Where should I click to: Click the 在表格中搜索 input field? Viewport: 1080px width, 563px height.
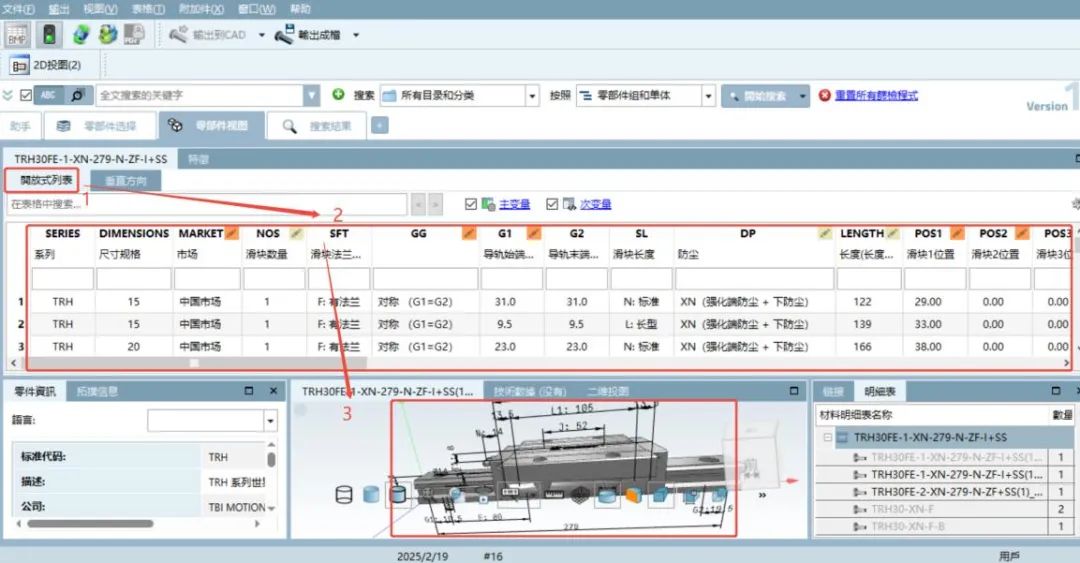(x=207, y=204)
